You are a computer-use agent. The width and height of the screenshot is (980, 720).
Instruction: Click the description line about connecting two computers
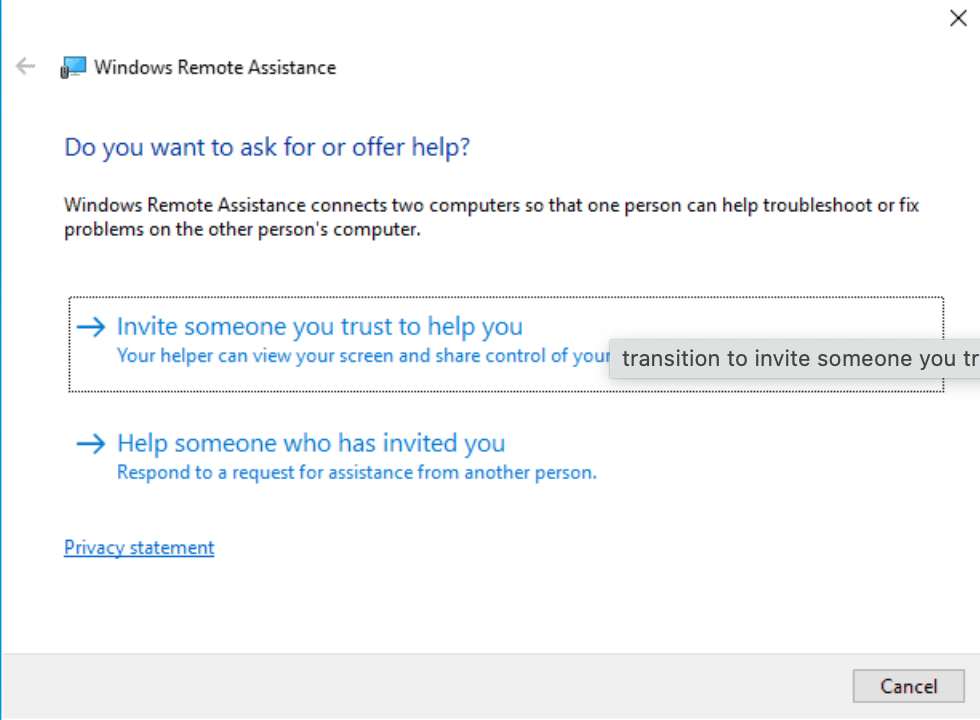coord(491,206)
